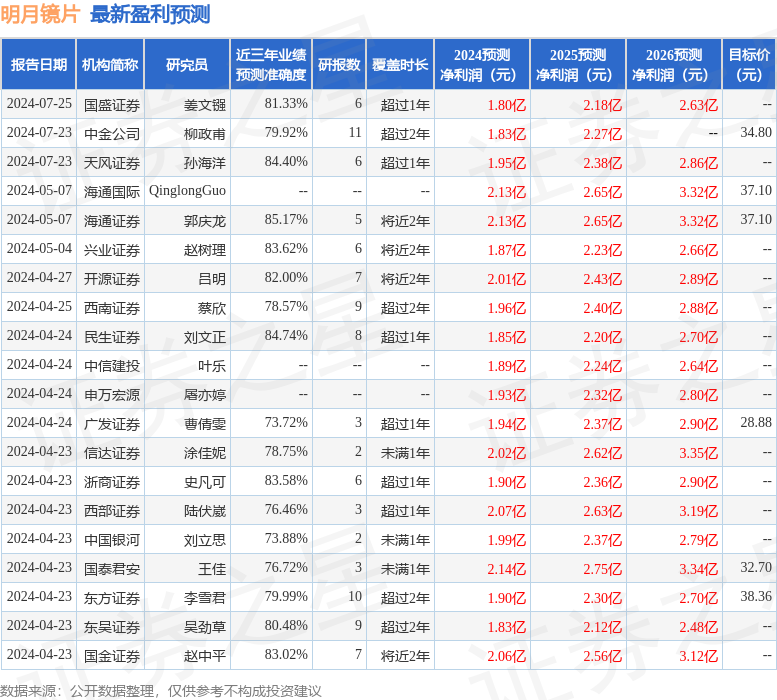Select the 国泰君安 institution cell

tap(111, 569)
